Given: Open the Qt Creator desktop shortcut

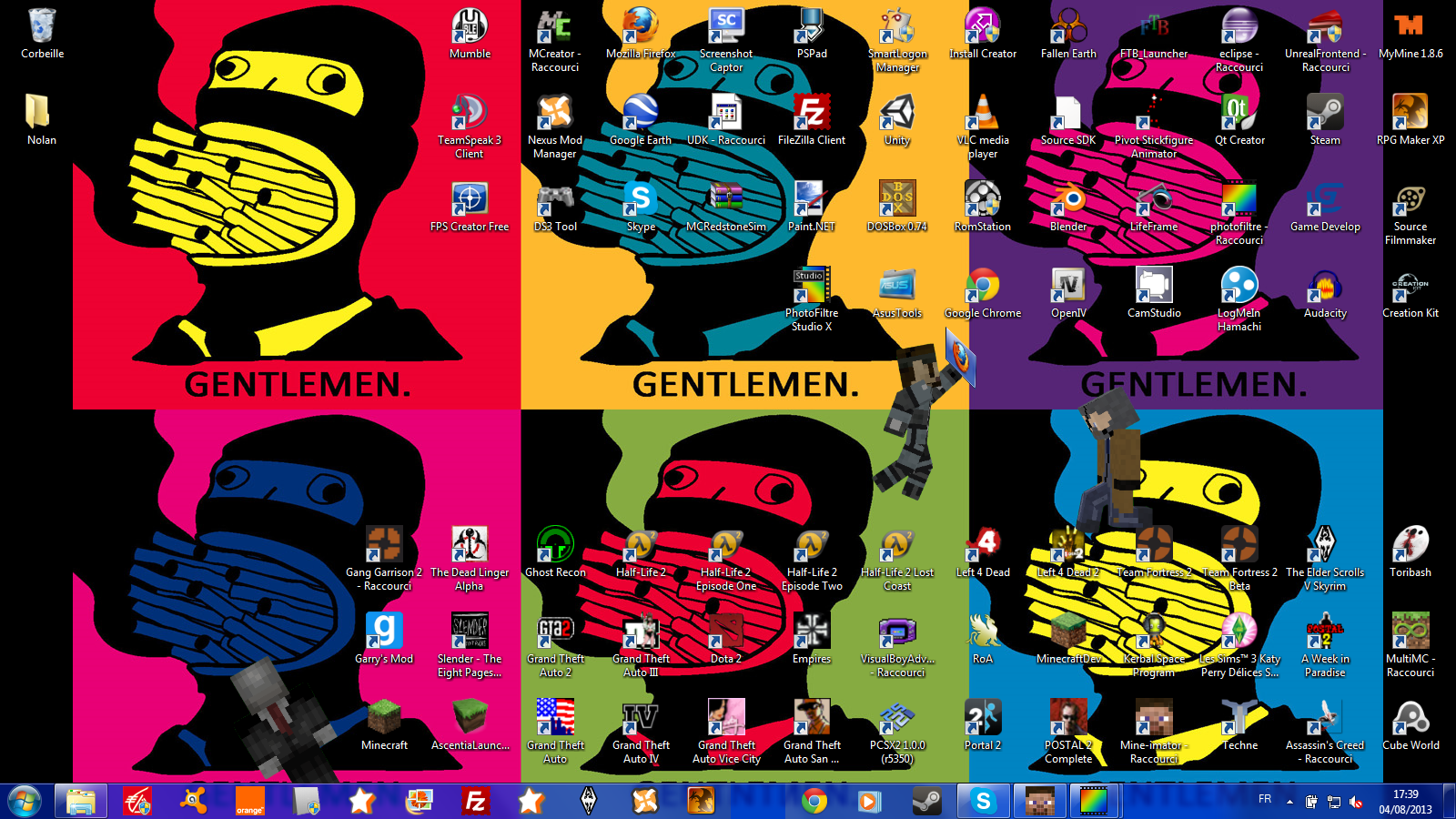Looking at the screenshot, I should [x=1239, y=116].
